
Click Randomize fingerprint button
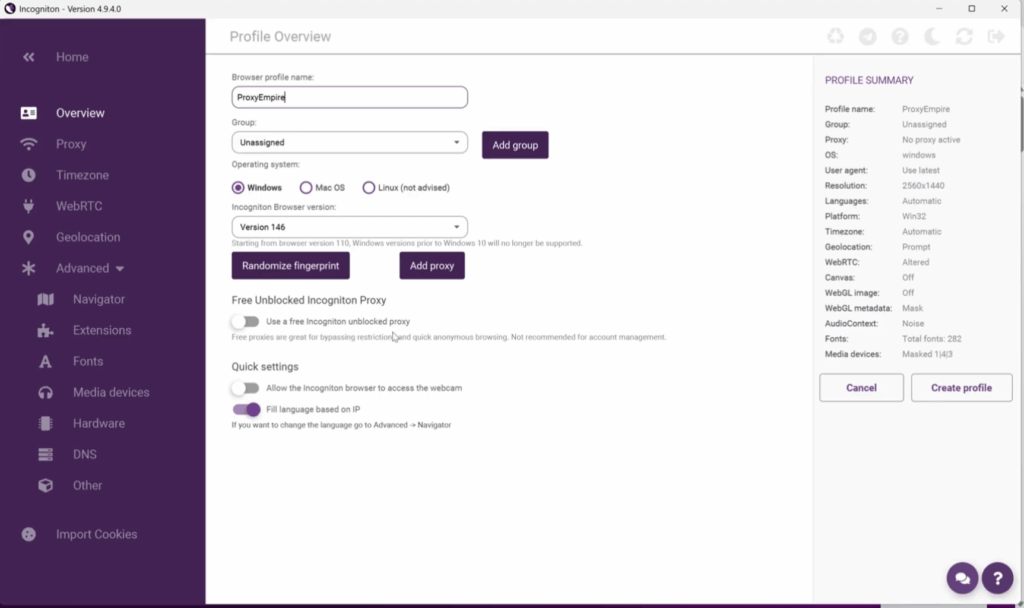click(x=291, y=266)
